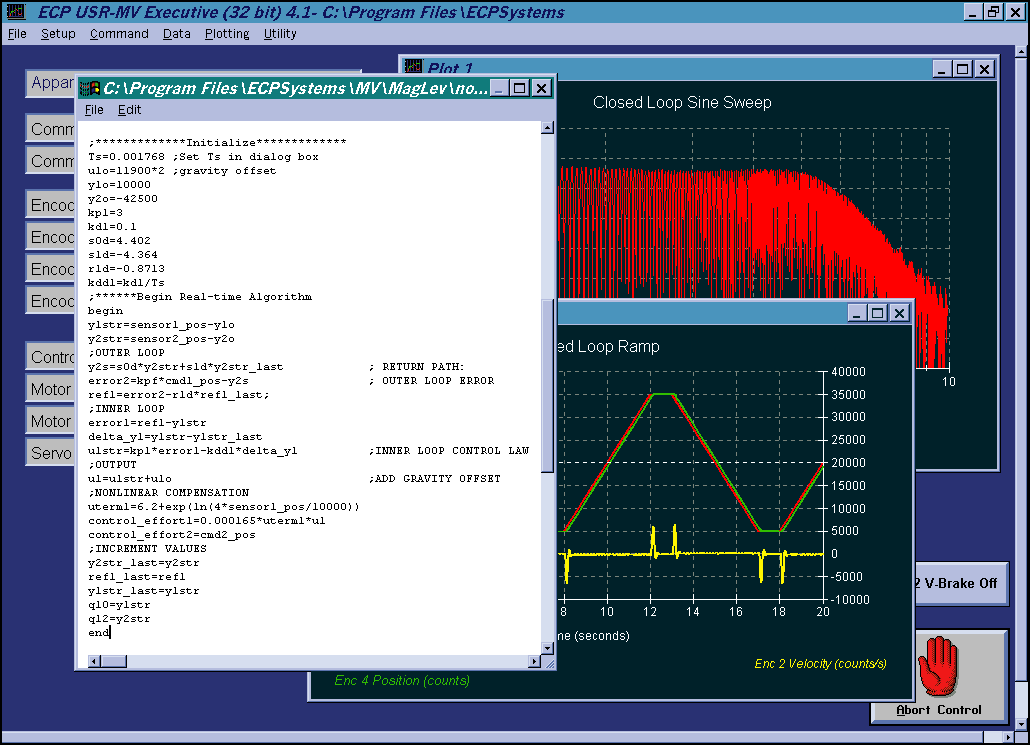This screenshot has height=745, width=1030.
Task: Click the 'Ts=0.001768' line in editor
Action: click(203, 156)
